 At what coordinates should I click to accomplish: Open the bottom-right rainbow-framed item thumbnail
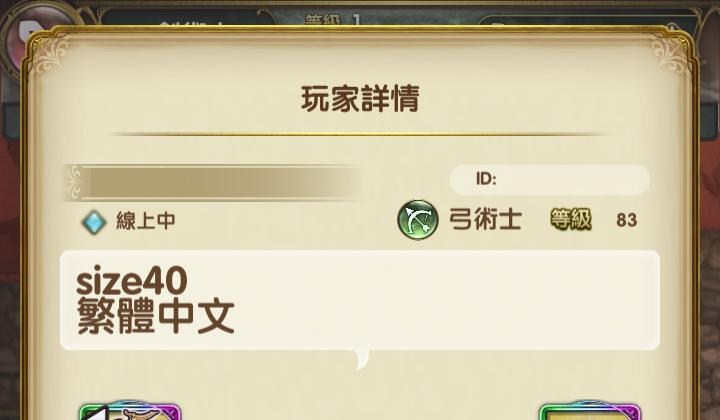pyautogui.click(x=590, y=411)
